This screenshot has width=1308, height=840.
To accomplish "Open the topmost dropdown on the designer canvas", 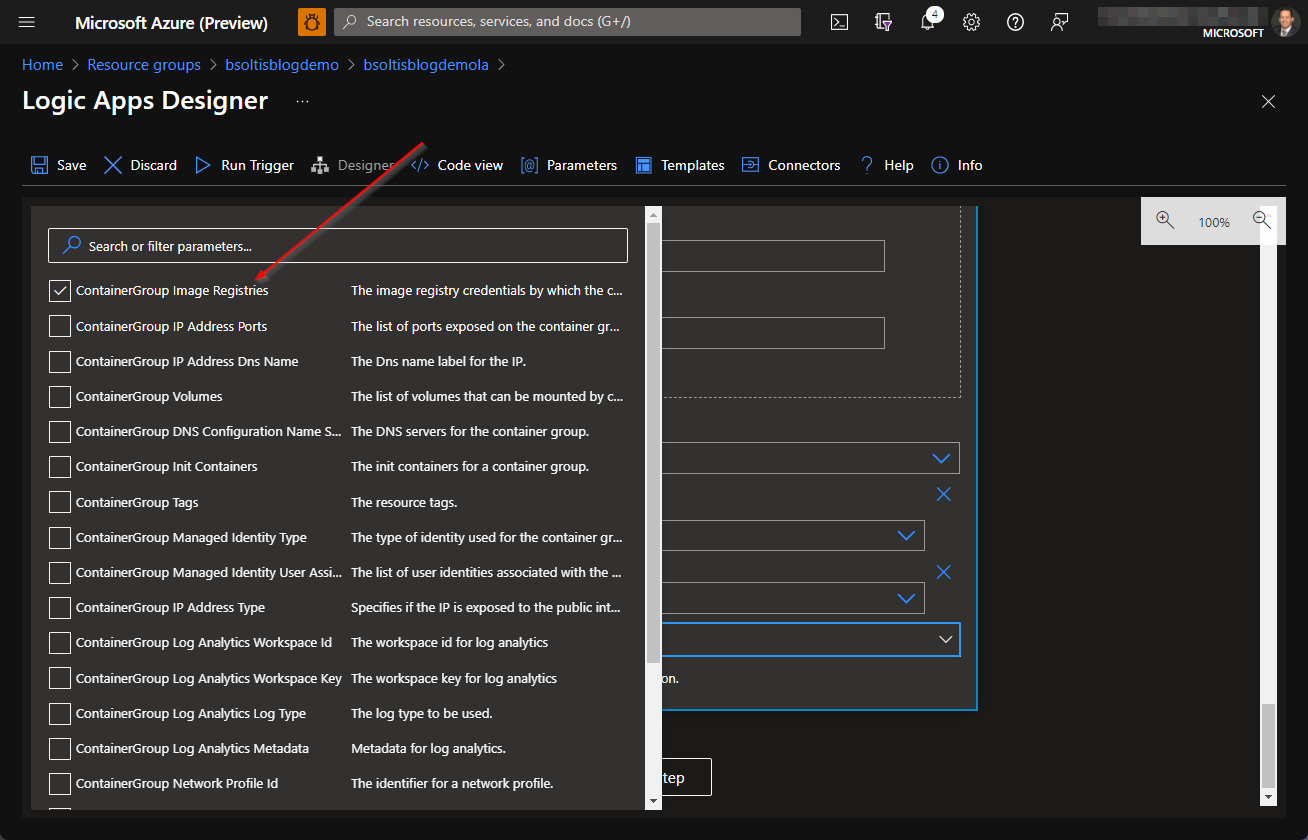I will click(940, 457).
